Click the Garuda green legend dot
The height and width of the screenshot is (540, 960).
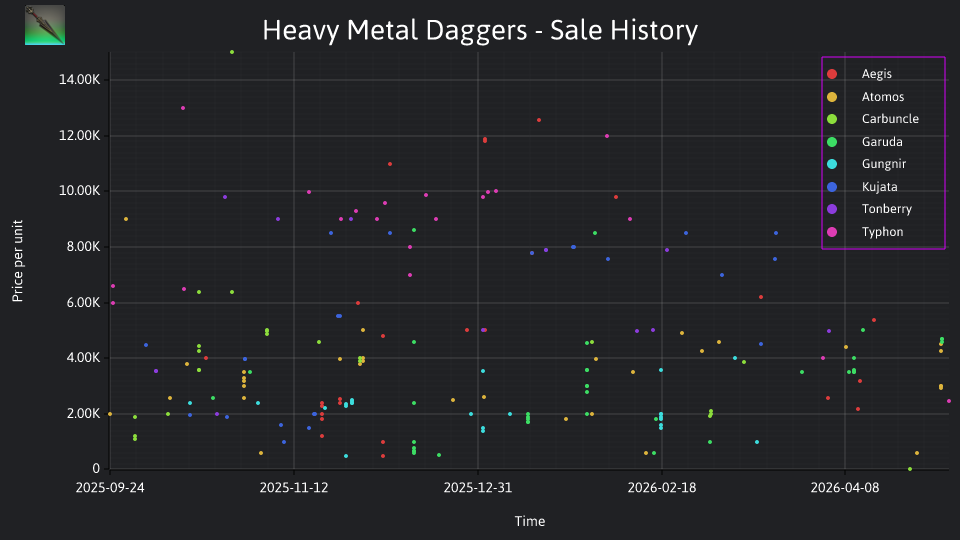832,142
